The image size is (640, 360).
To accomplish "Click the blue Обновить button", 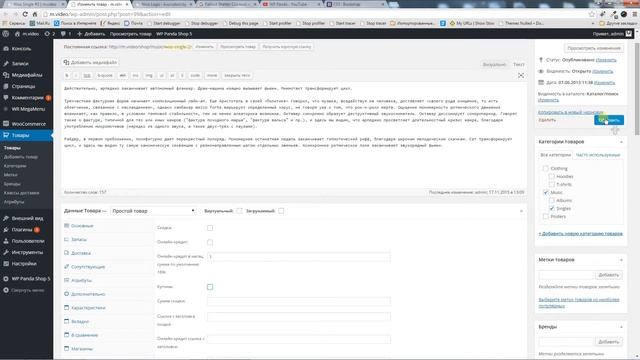I will tap(609, 120).
